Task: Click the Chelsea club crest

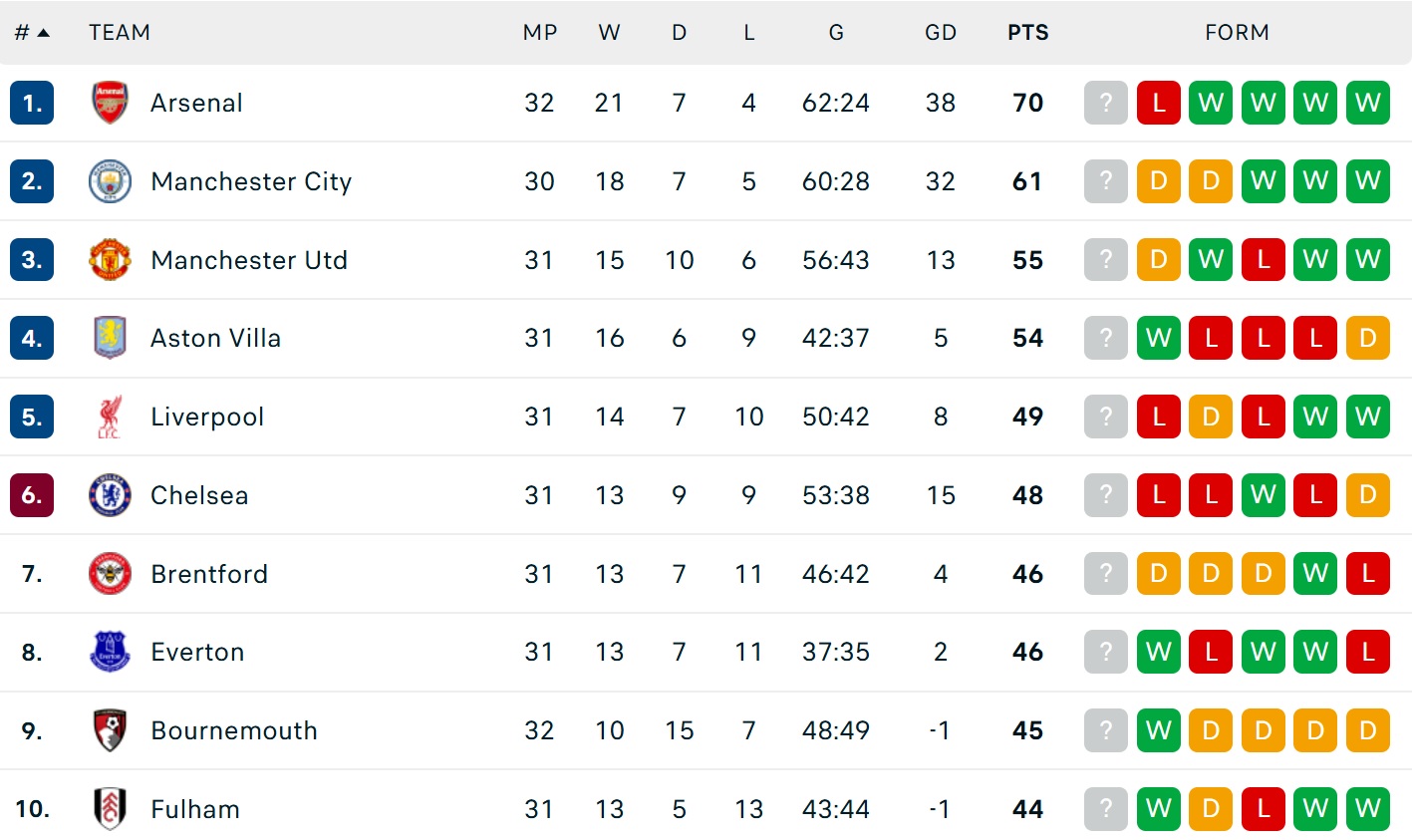Action: point(110,495)
